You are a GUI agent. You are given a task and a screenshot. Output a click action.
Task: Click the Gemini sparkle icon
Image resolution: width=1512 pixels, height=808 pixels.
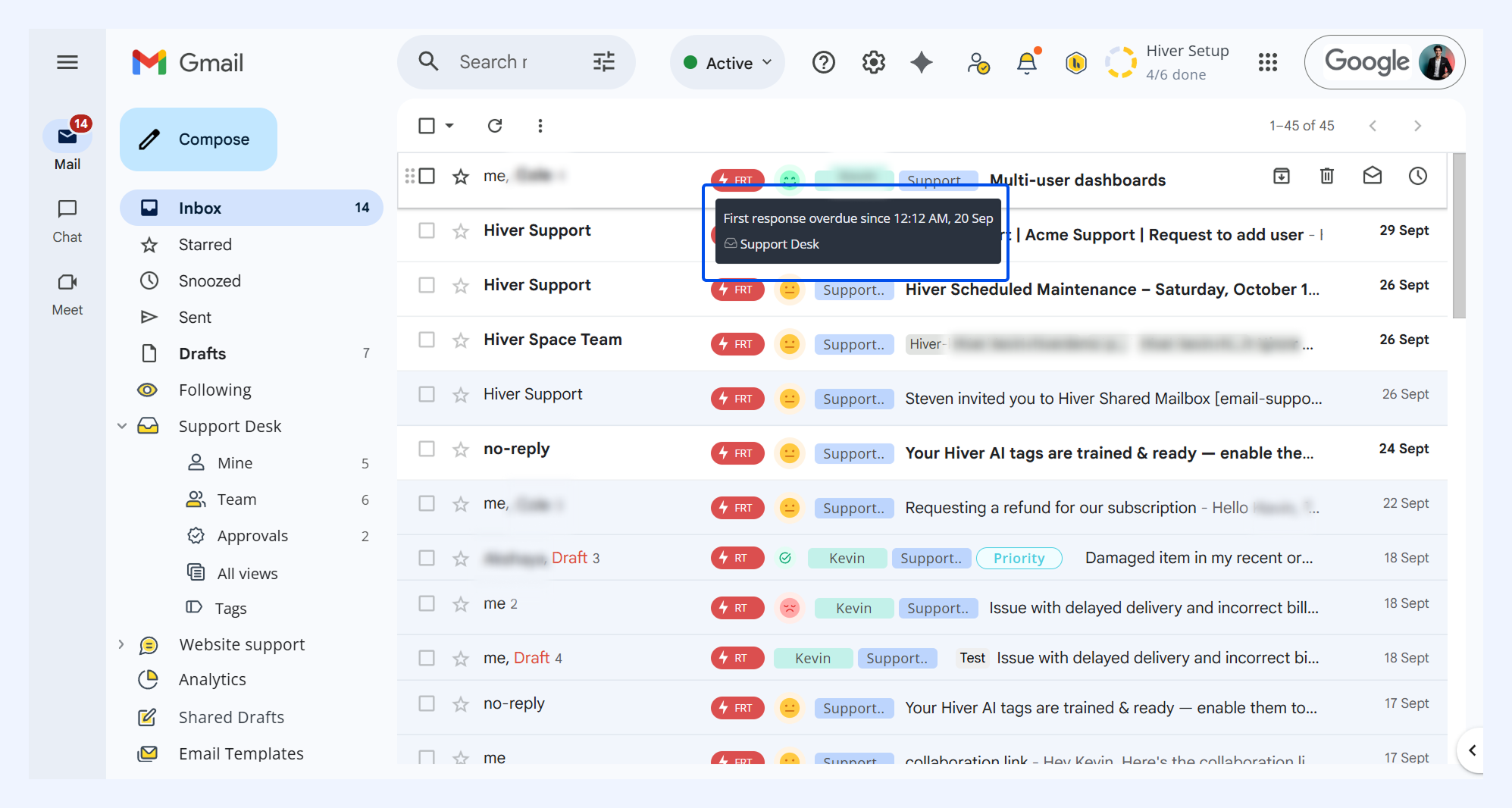click(922, 62)
